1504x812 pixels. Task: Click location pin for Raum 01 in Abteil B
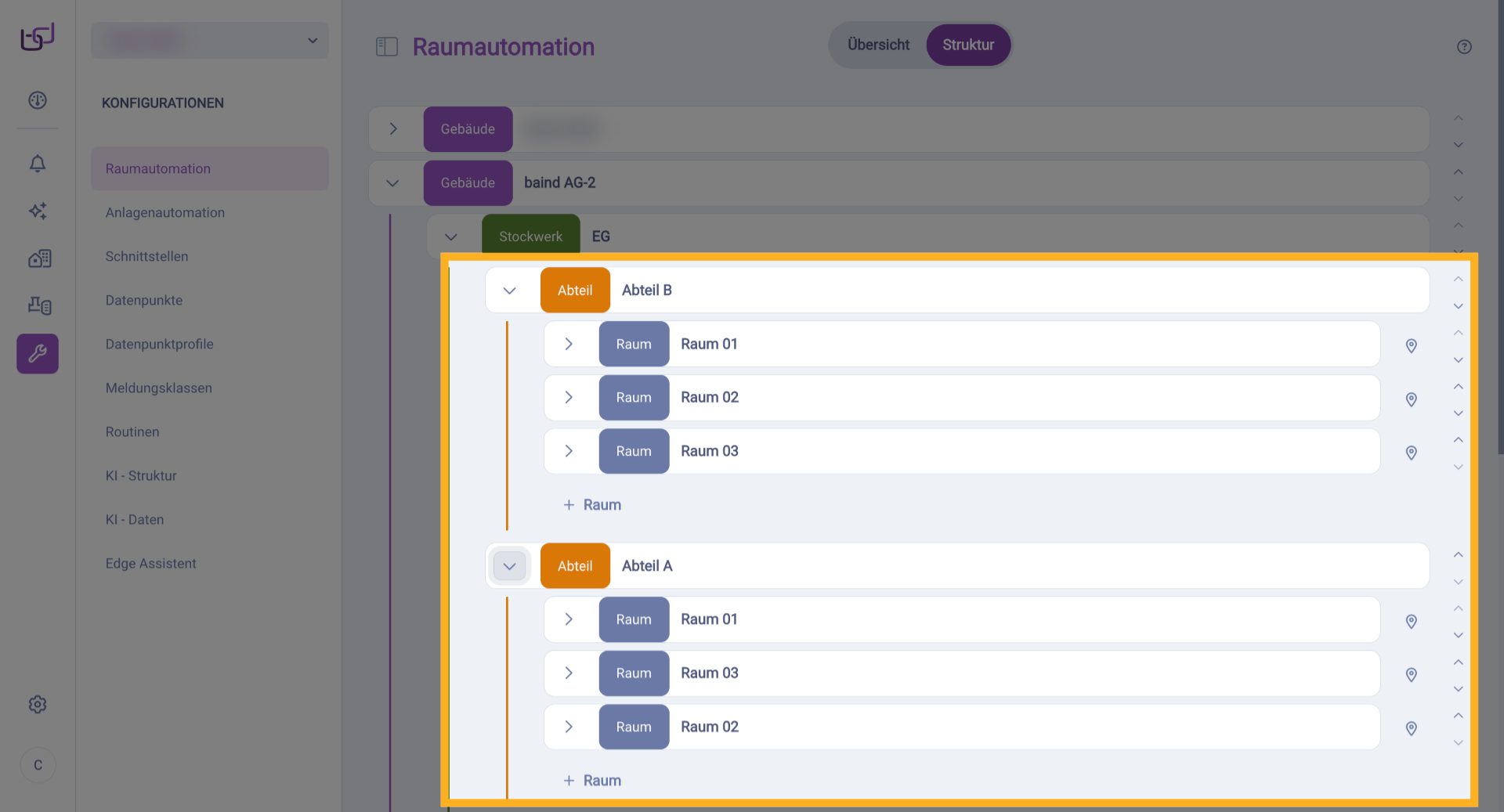click(1411, 345)
